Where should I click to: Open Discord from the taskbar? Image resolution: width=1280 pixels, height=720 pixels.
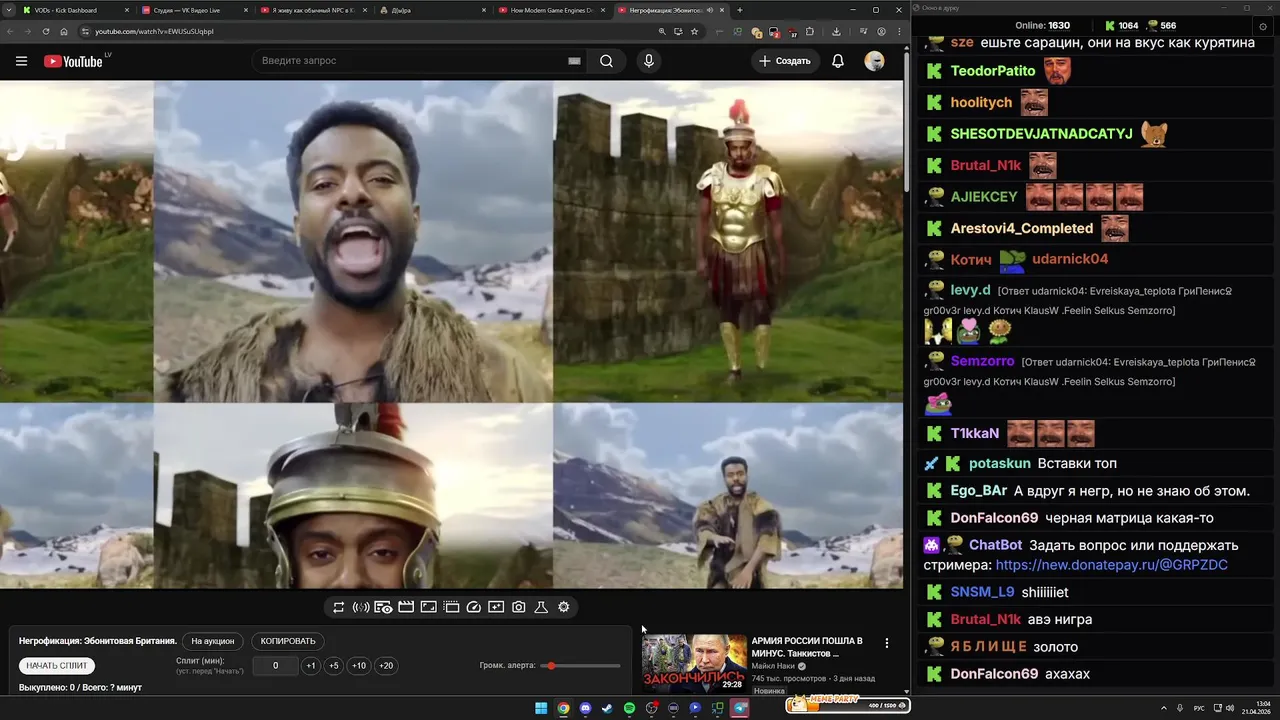pyautogui.click(x=585, y=708)
